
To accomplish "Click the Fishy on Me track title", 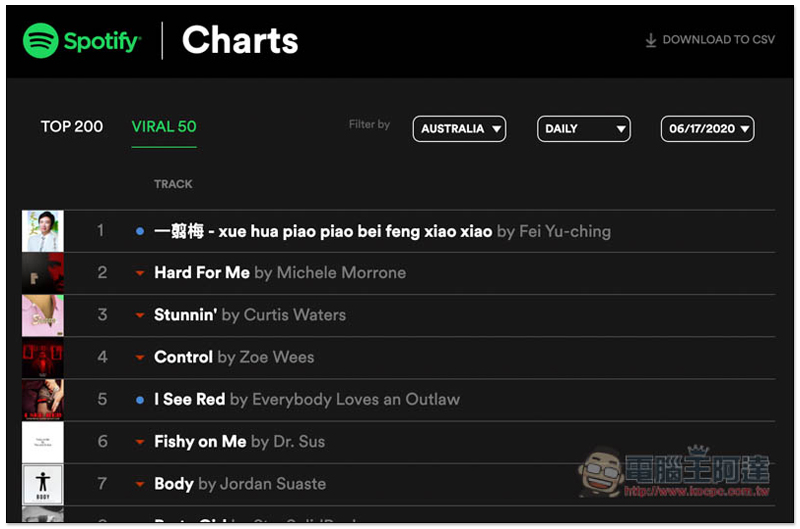I will [201, 441].
